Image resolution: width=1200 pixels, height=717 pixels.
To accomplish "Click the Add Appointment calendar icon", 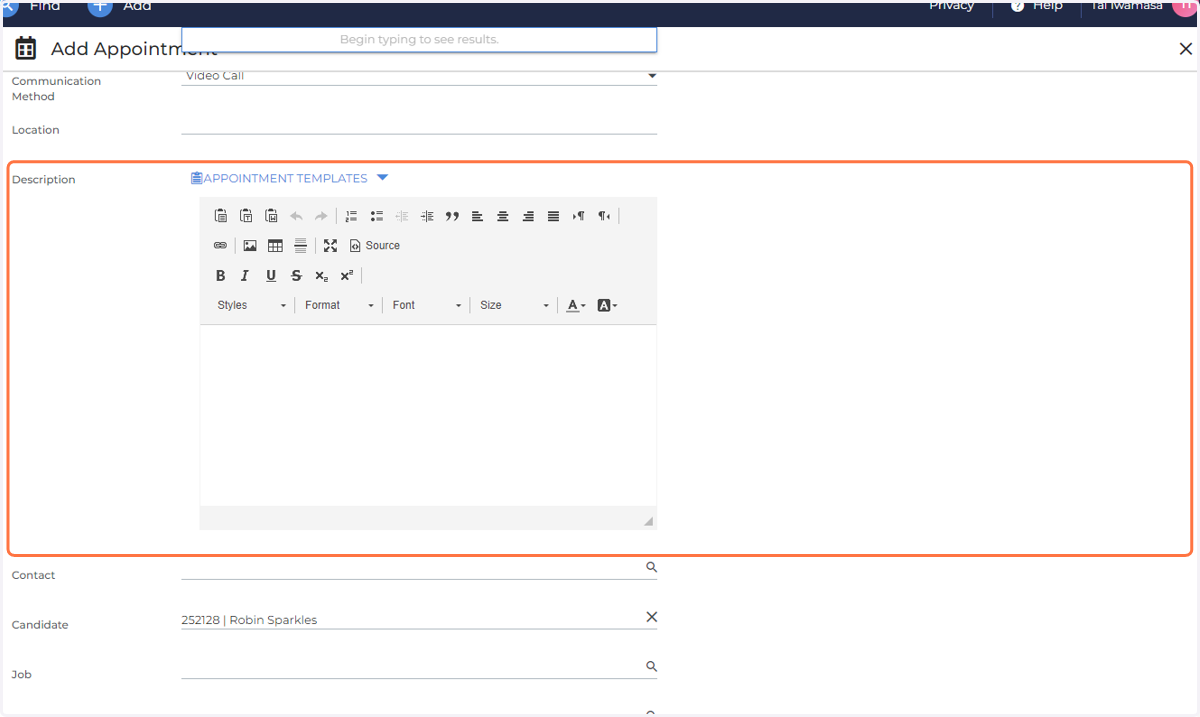I will [26, 48].
